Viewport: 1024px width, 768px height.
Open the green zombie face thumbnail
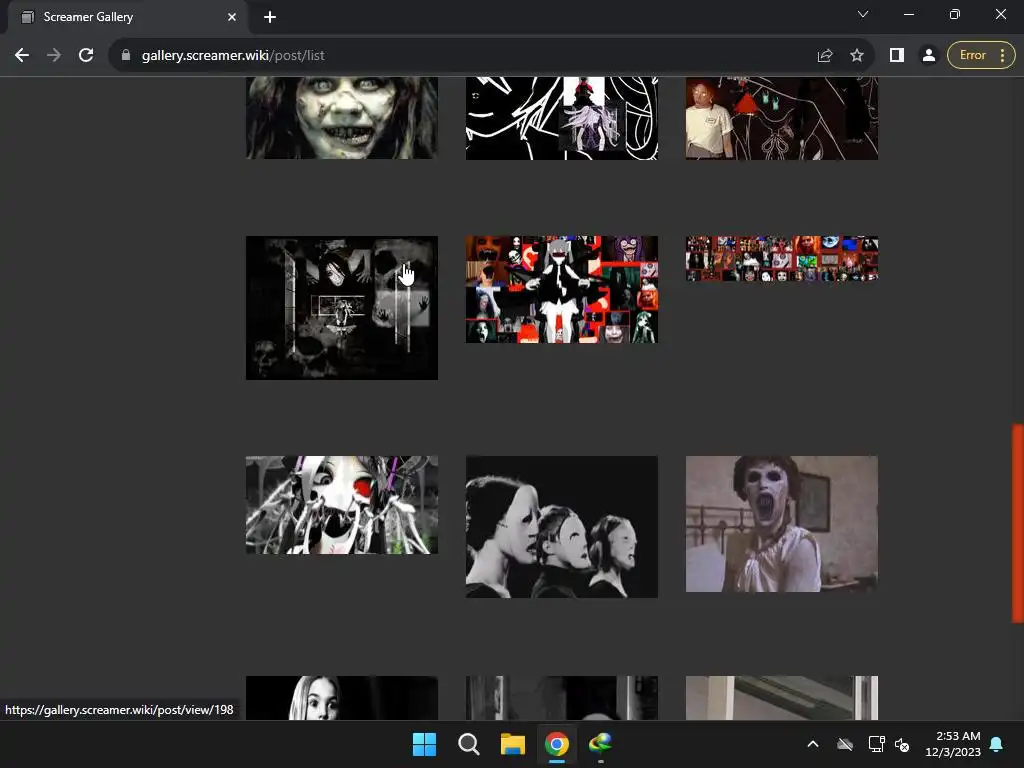[342, 118]
